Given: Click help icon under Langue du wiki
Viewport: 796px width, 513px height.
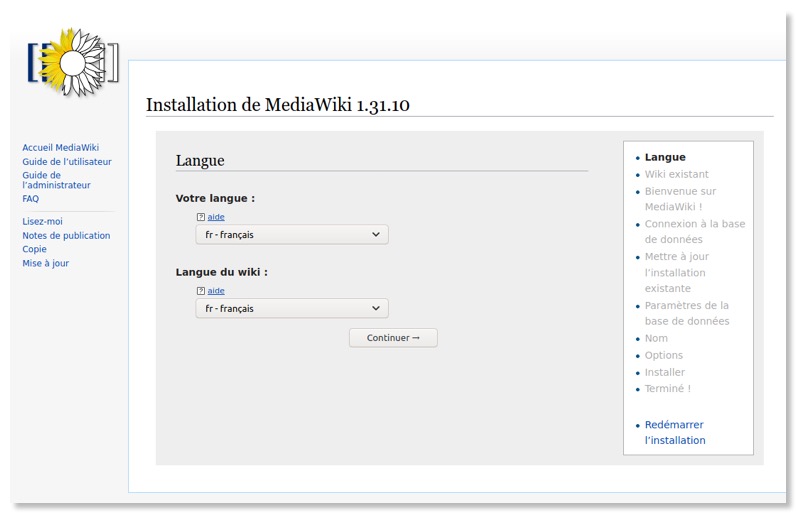Looking at the screenshot, I should tap(201, 291).
